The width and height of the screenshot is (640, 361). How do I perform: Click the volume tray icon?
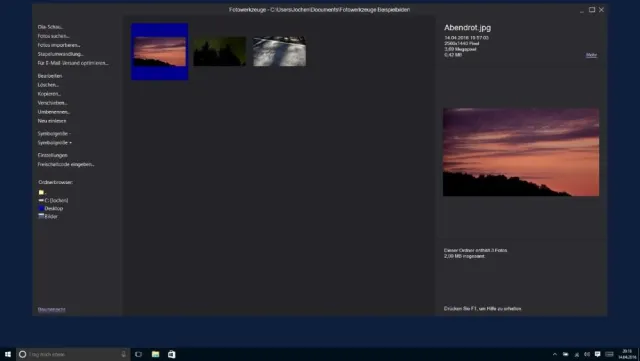587,354
